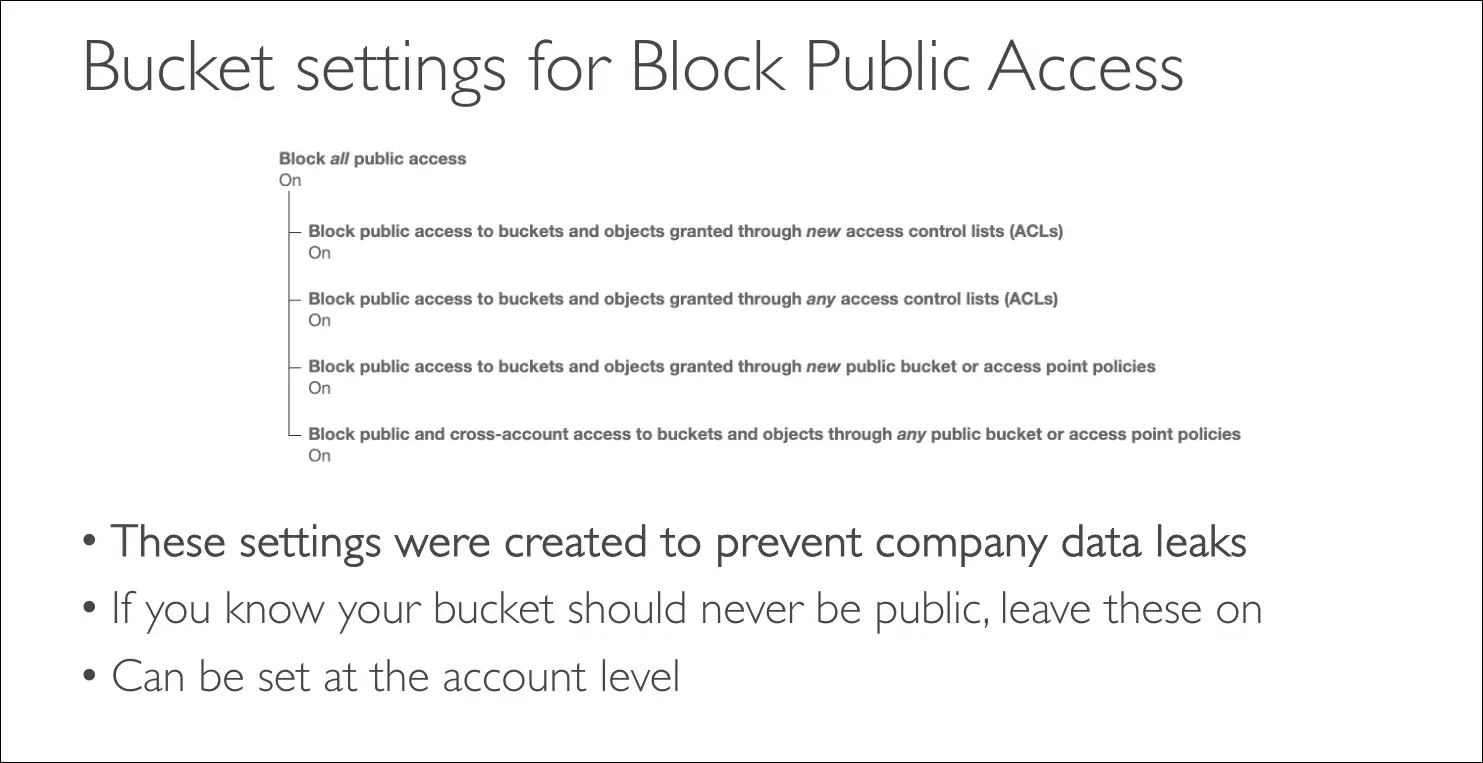The height and width of the screenshot is (763, 1483).
Task: Select the Block all public access heading
Action: pyautogui.click(x=372, y=158)
